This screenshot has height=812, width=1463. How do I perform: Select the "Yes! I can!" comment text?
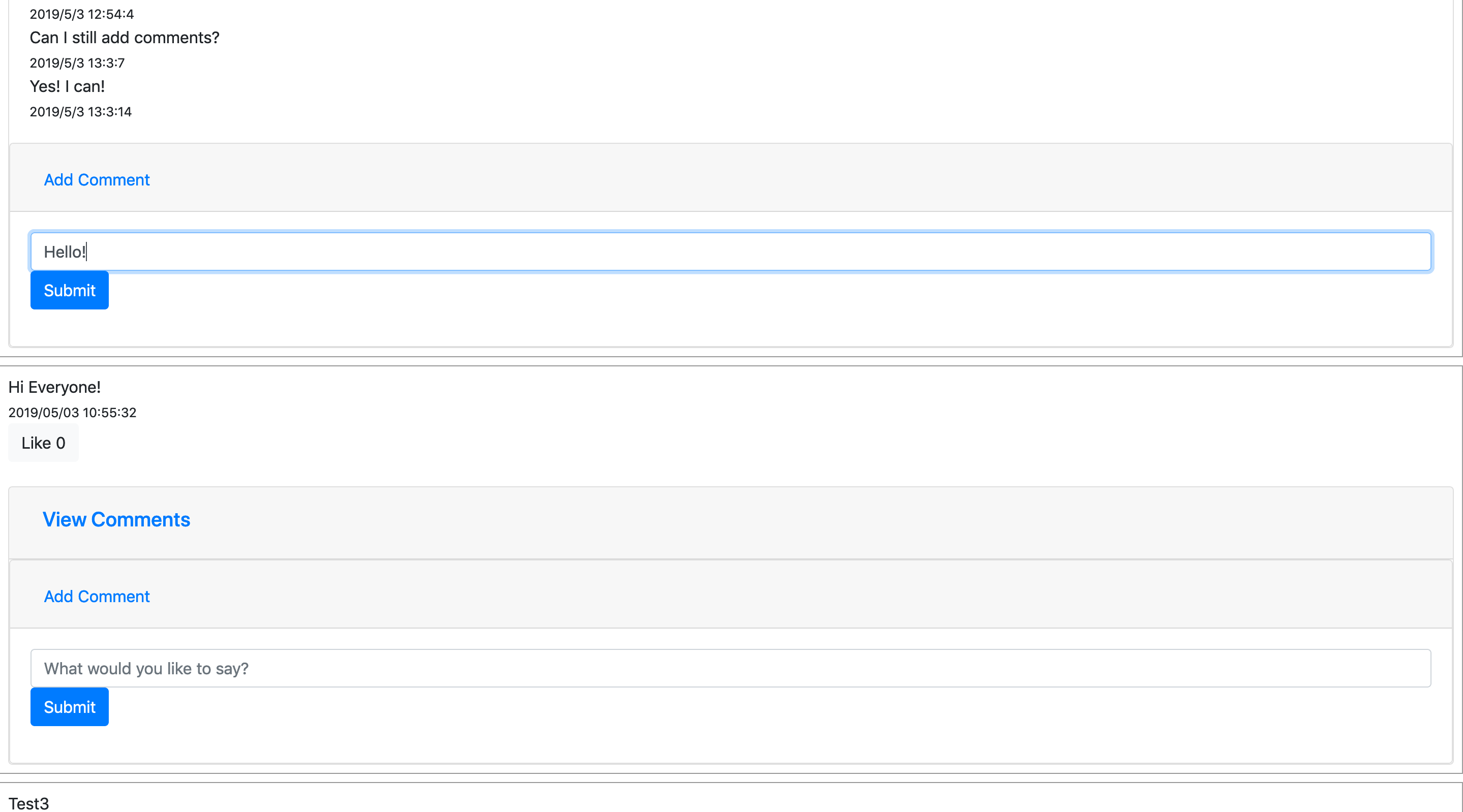click(x=67, y=86)
